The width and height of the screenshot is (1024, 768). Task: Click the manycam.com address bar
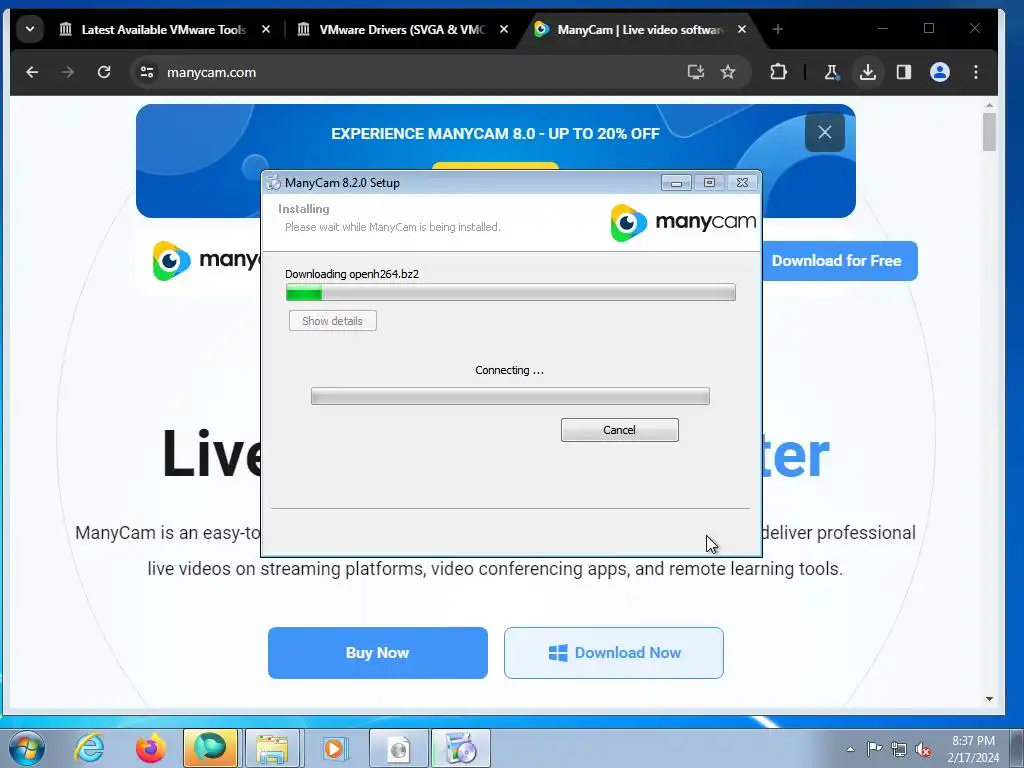tap(418, 72)
